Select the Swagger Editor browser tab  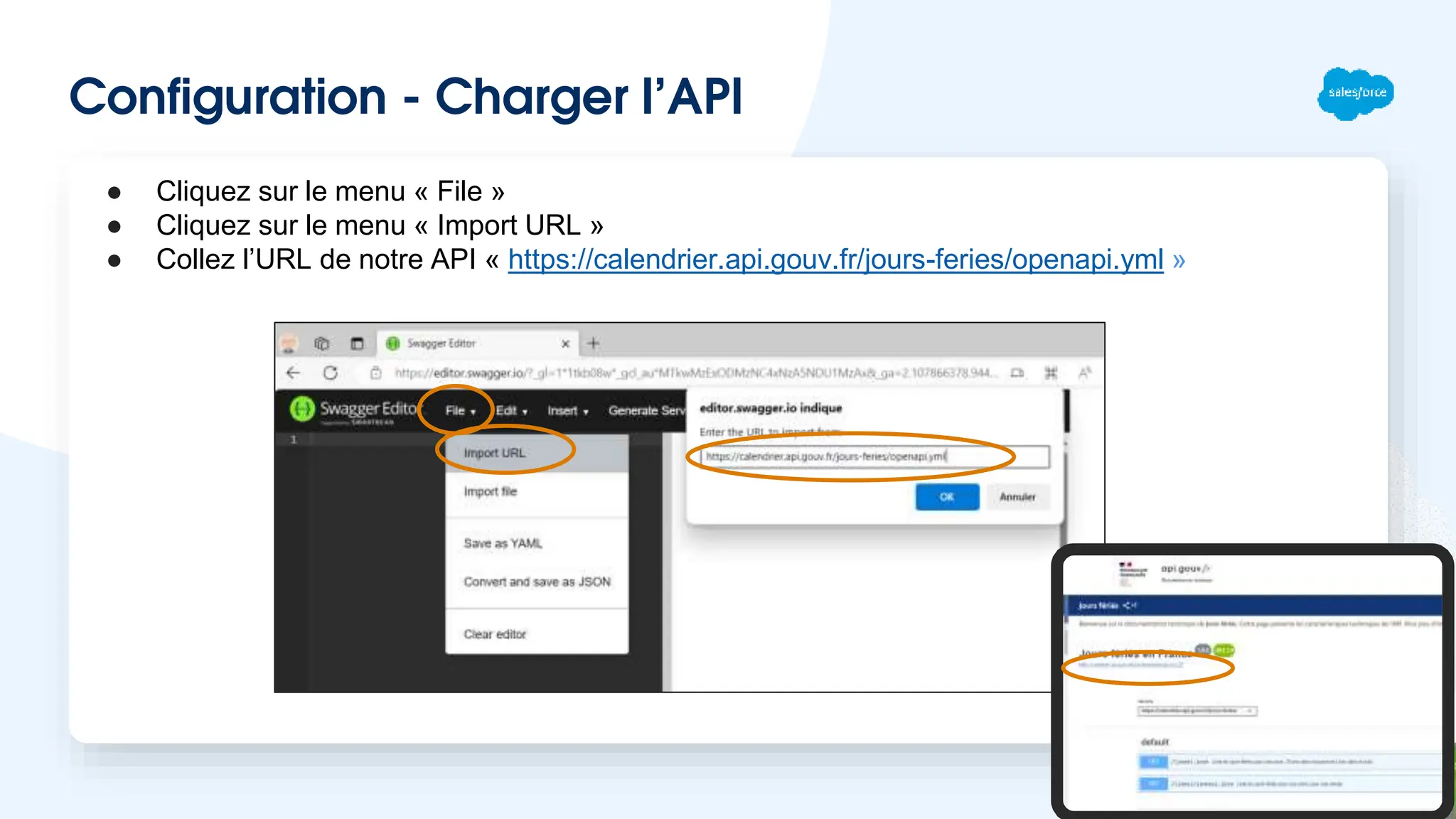click(478, 343)
